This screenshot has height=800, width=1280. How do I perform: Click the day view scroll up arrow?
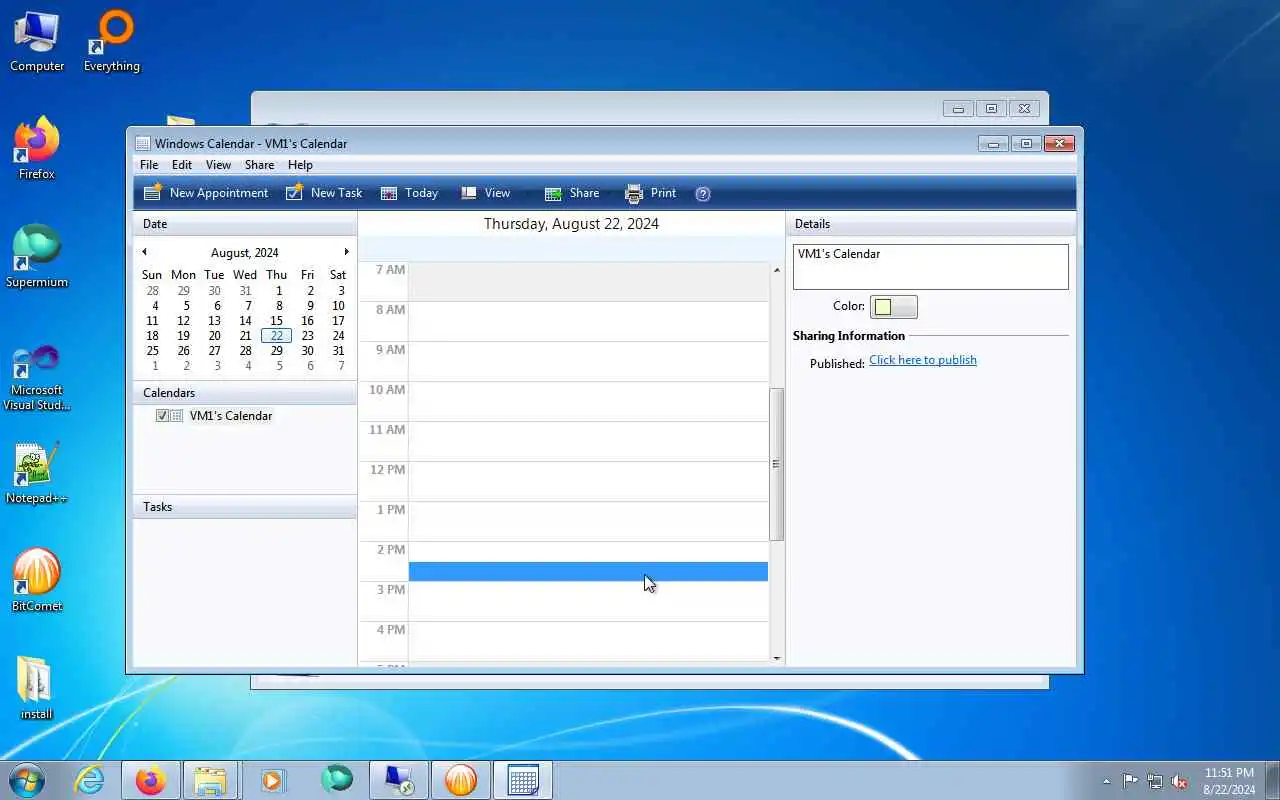(x=777, y=270)
